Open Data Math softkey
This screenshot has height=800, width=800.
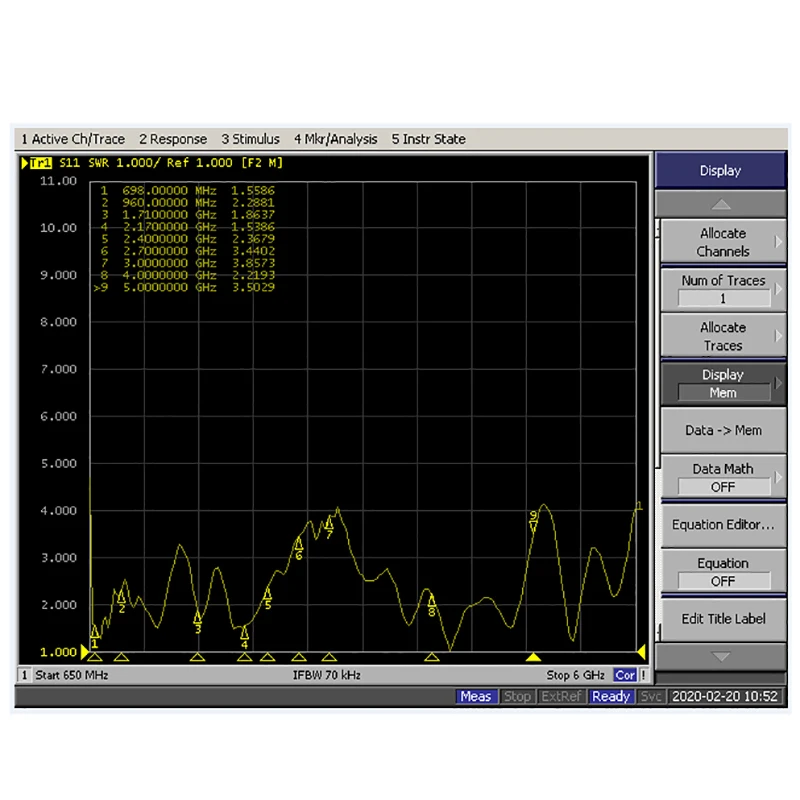722,477
